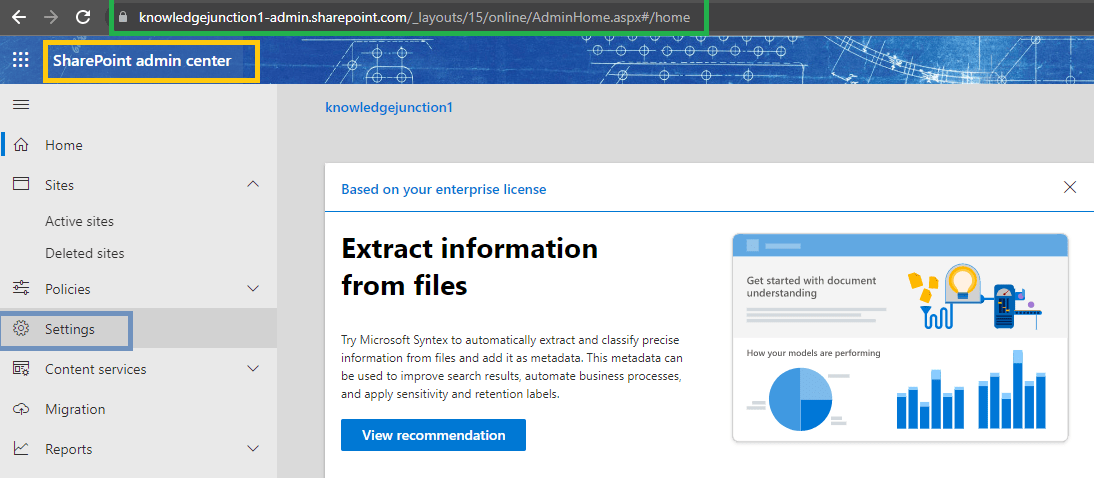
Task: Click the Content services icon
Action: (22, 368)
